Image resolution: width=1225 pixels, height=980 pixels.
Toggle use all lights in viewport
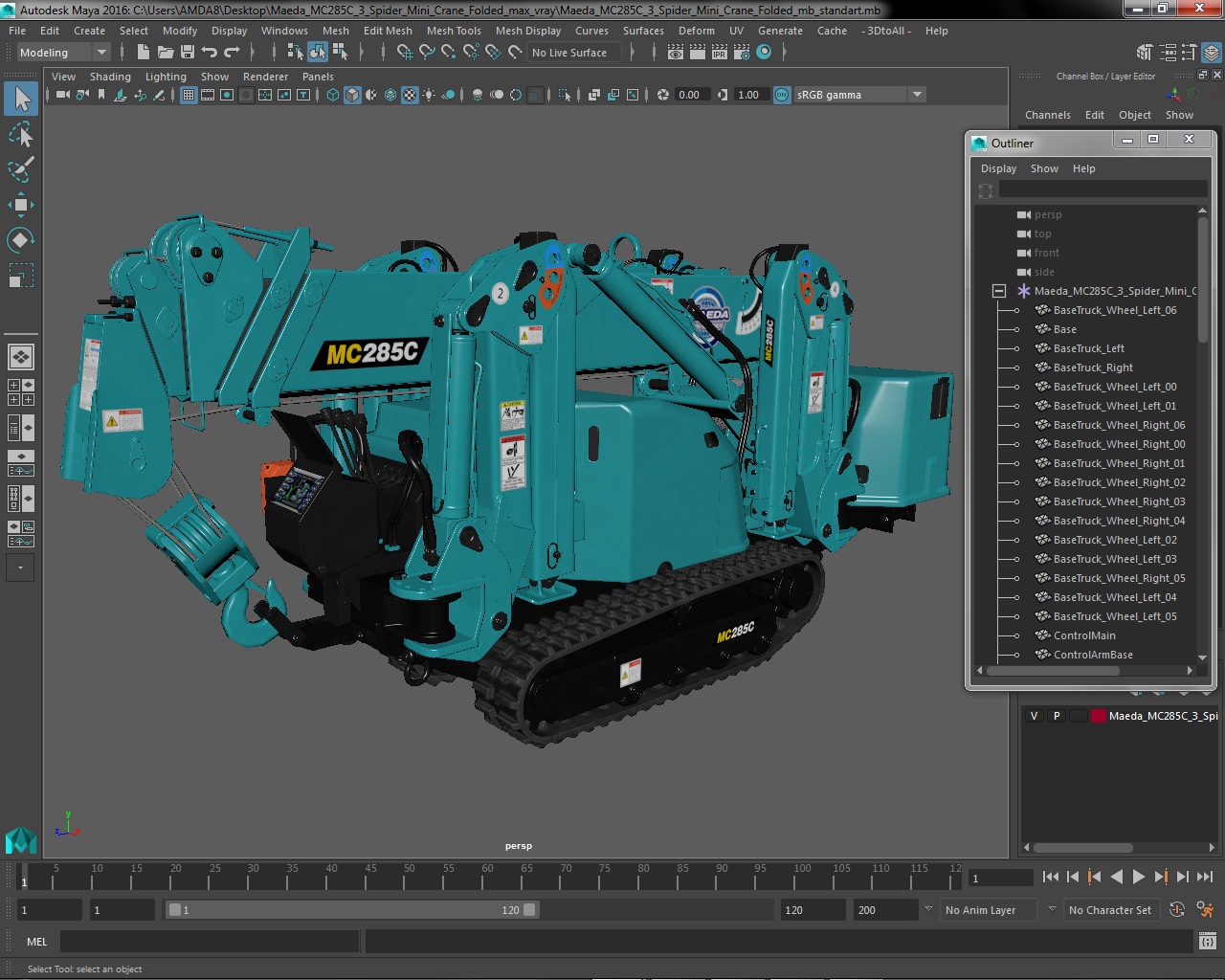click(429, 95)
